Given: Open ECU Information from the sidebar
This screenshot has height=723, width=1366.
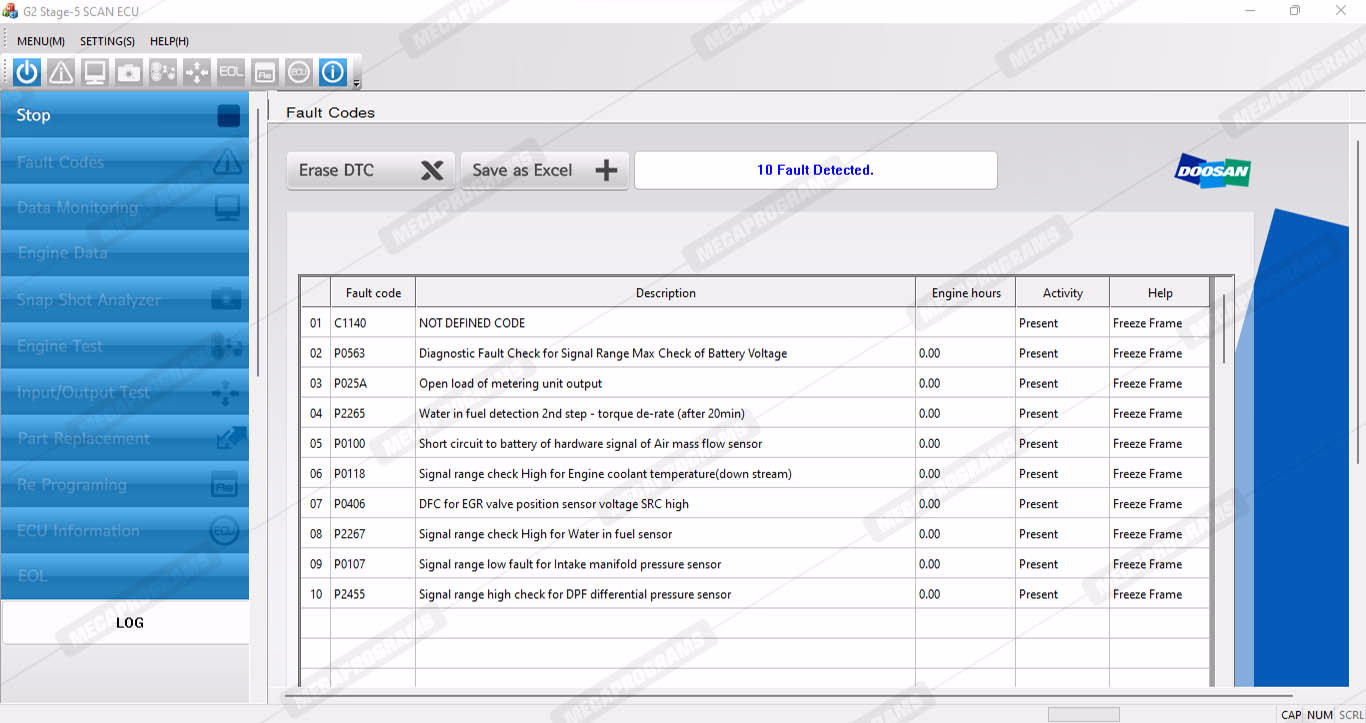Looking at the screenshot, I should [x=125, y=530].
